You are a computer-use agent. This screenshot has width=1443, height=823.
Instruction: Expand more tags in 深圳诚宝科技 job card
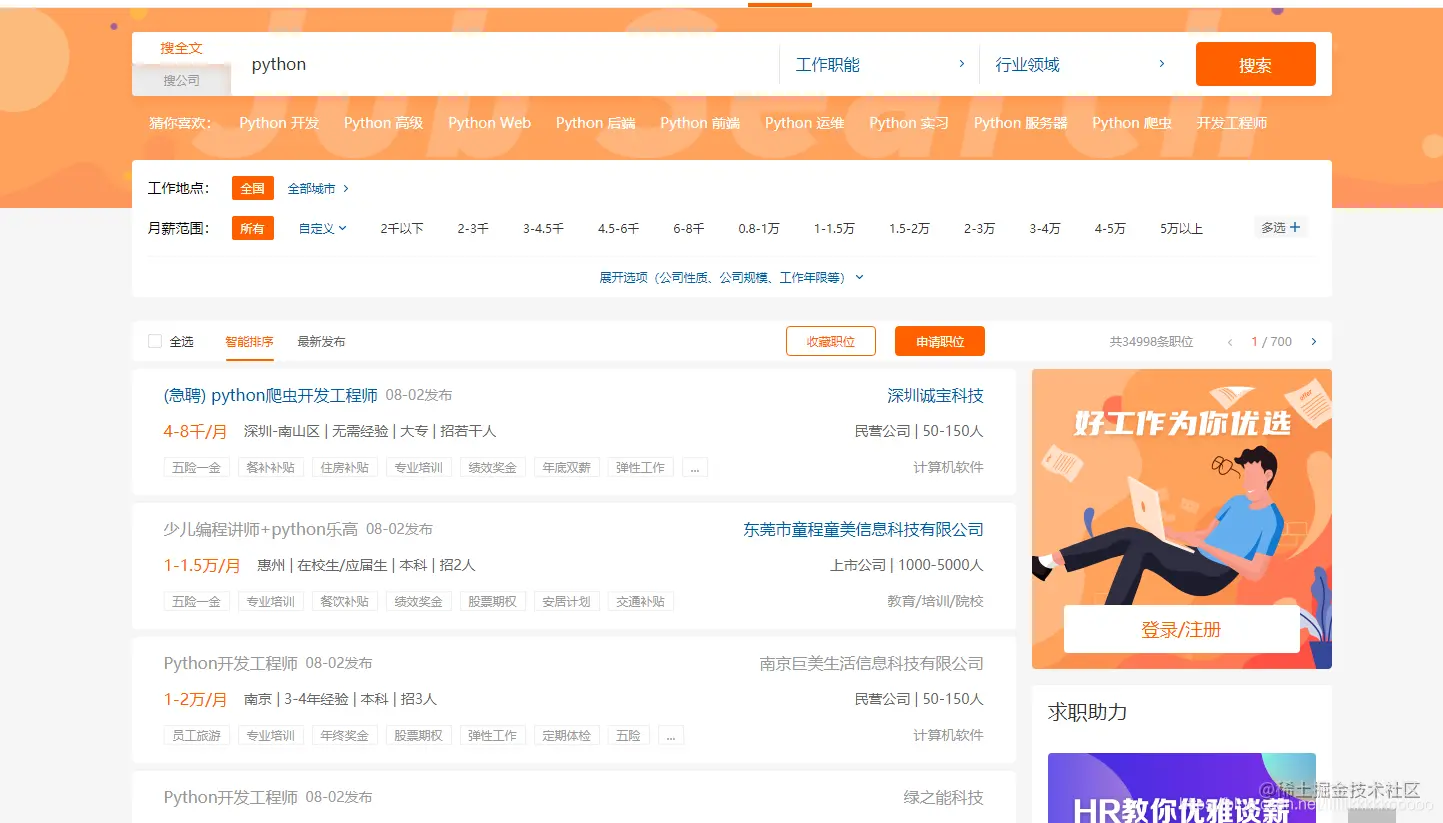click(x=695, y=467)
